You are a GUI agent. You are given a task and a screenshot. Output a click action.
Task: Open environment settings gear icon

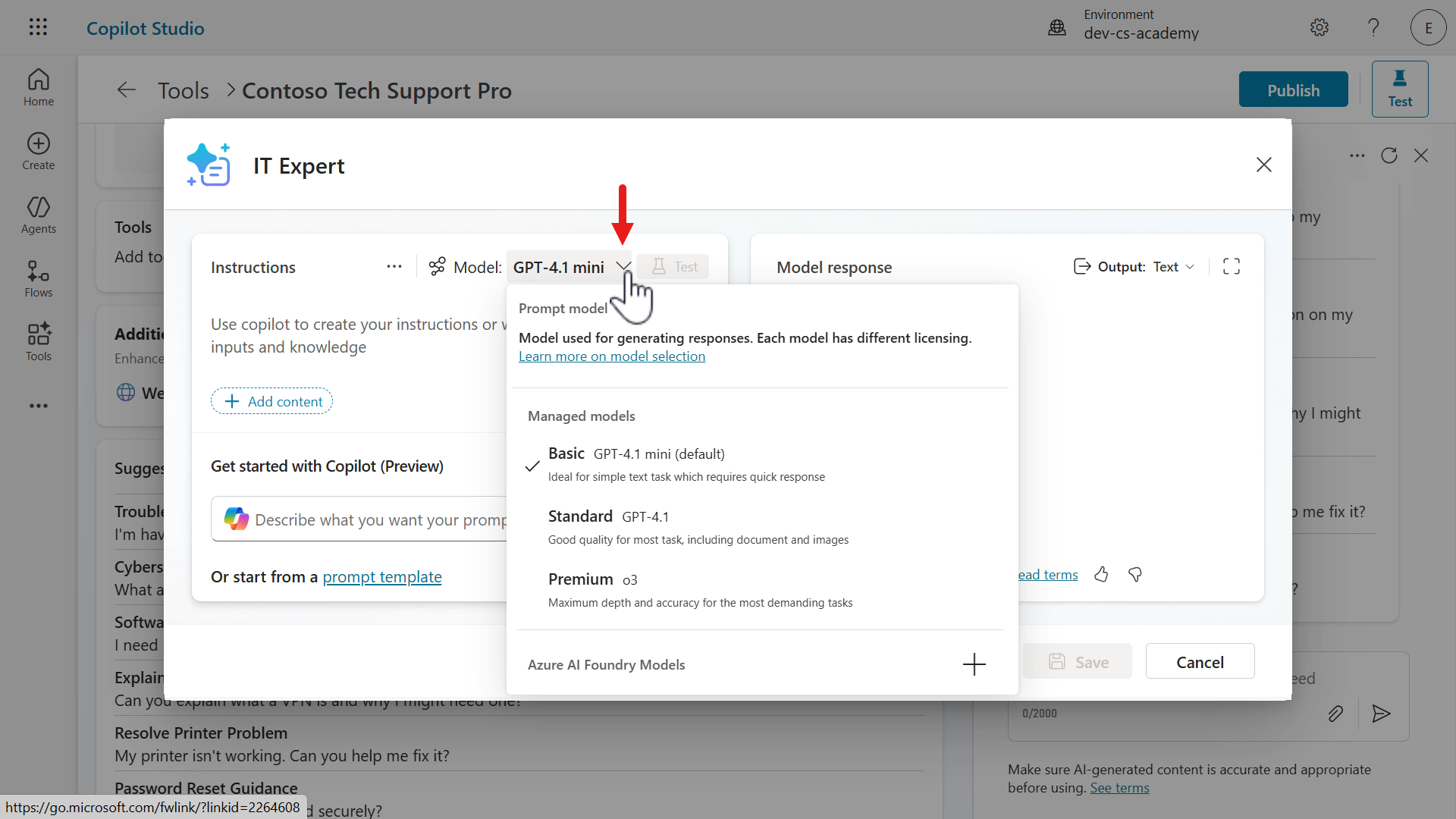click(1319, 28)
